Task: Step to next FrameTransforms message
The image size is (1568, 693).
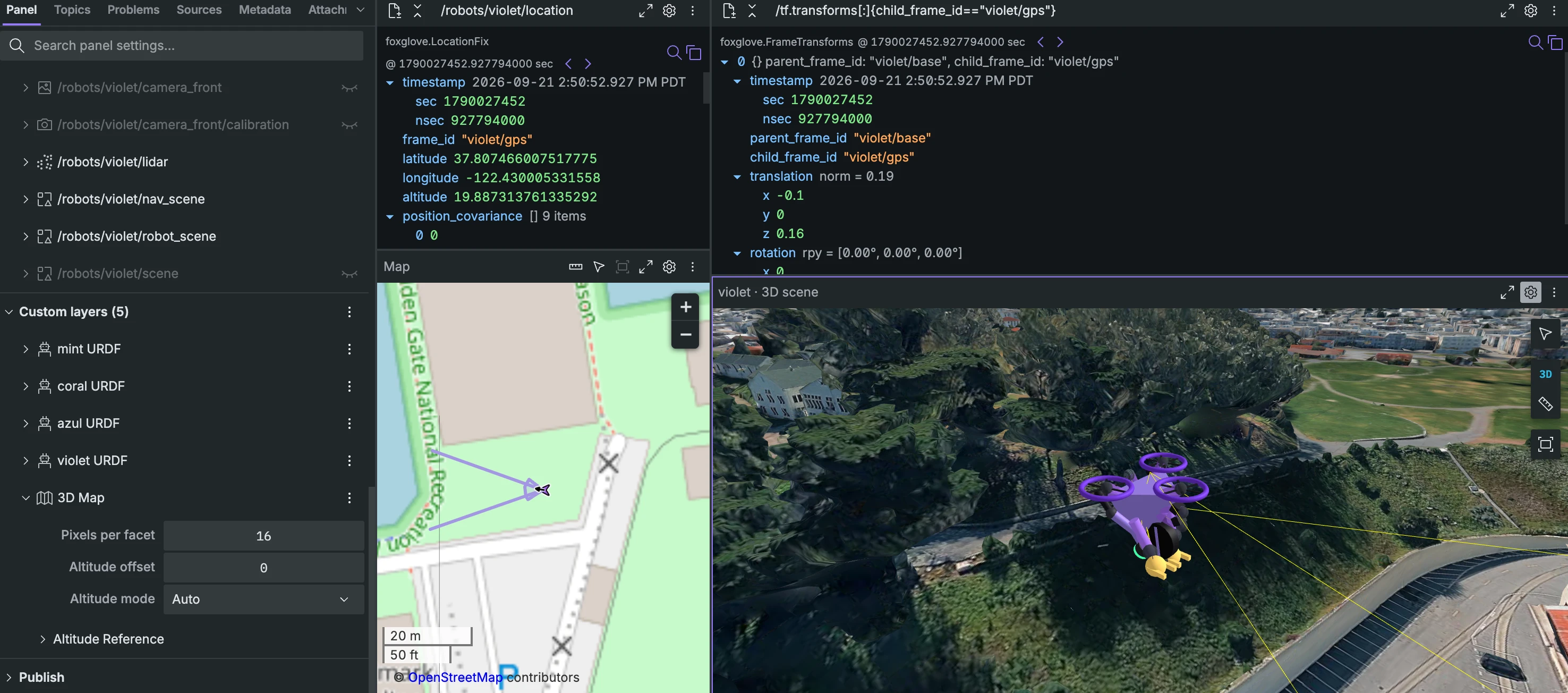Action: (x=1060, y=42)
